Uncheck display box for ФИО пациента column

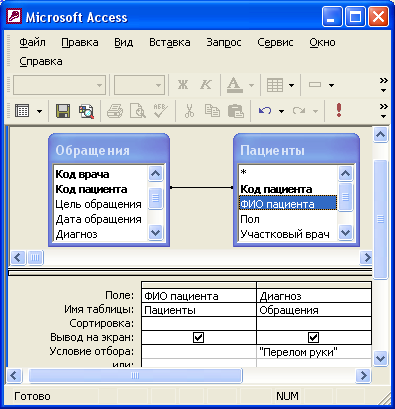(x=198, y=337)
